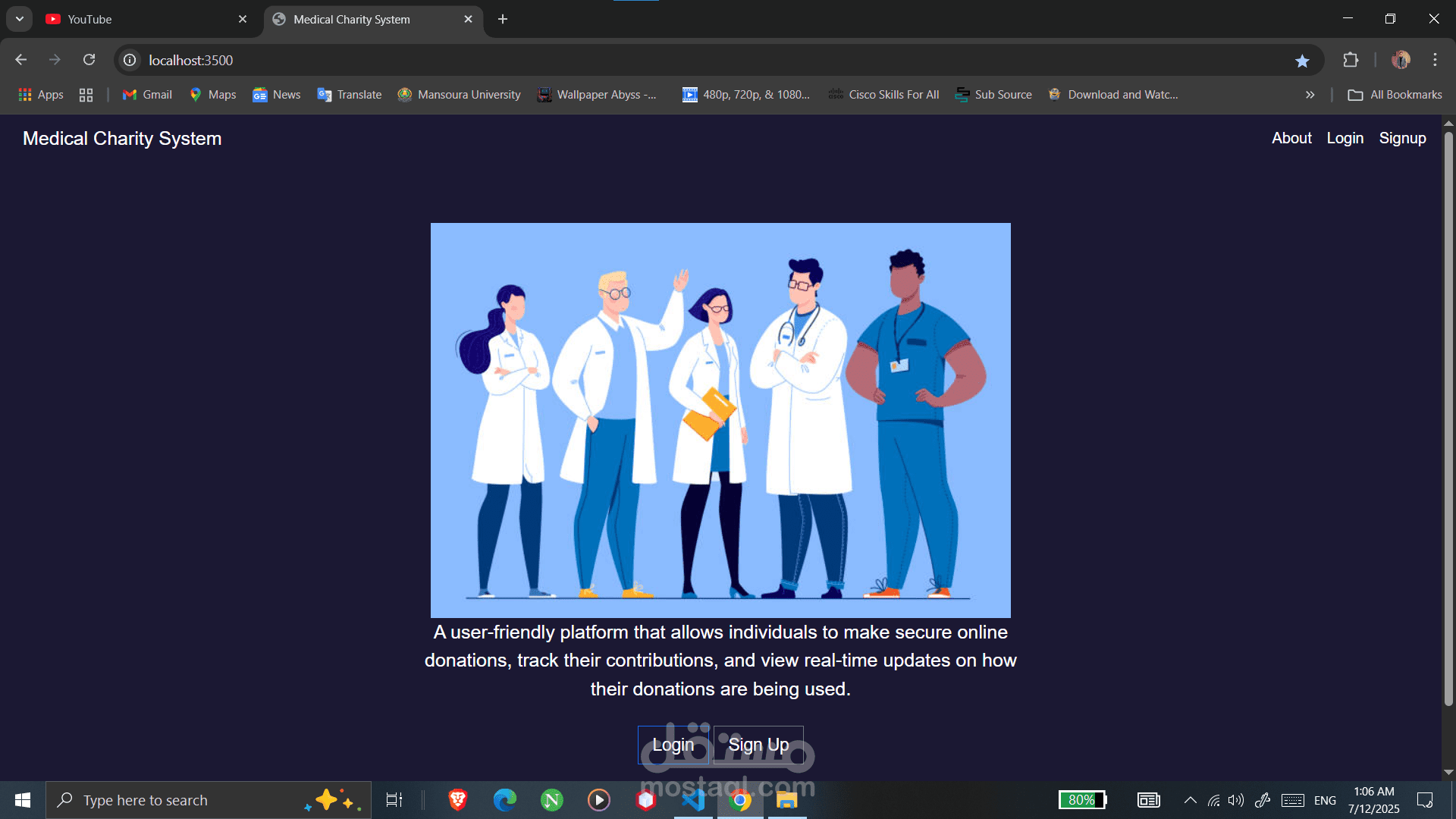Open Maps bookmark
The height and width of the screenshot is (819, 1456).
(x=213, y=95)
